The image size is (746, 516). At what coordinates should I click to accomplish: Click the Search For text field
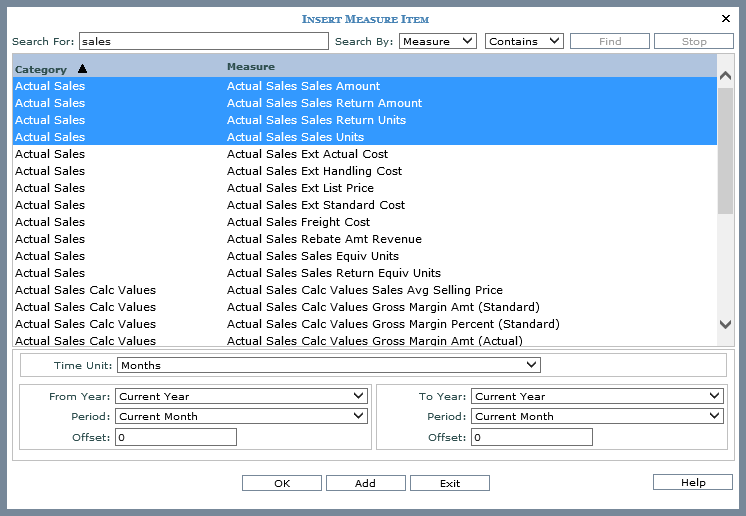pos(203,41)
